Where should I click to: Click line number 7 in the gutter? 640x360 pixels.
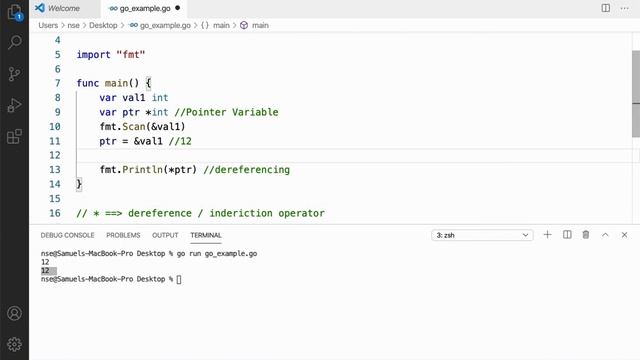[x=58, y=83]
